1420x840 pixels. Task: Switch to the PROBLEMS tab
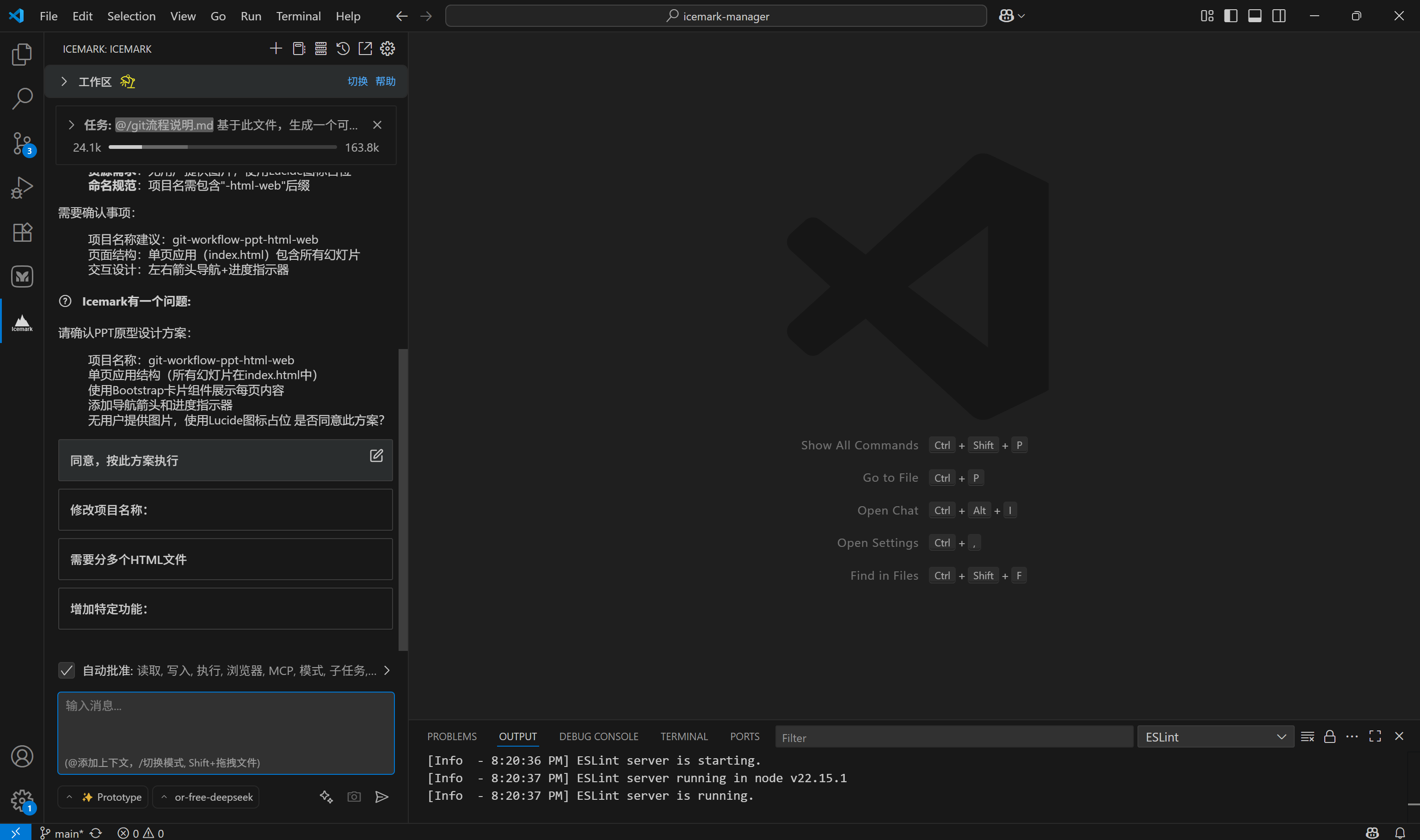(452, 736)
